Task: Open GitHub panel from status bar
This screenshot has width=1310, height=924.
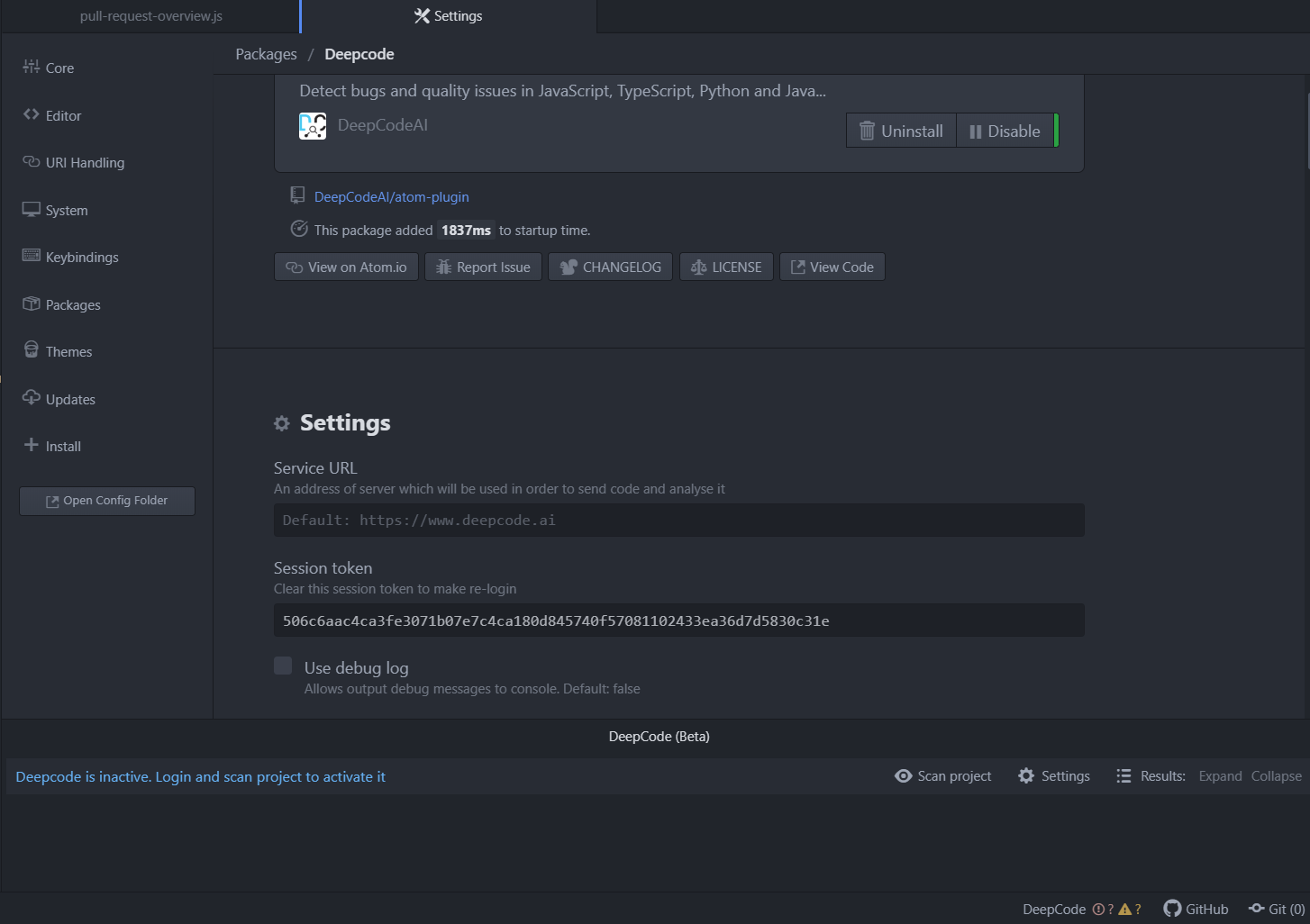Action: (1196, 909)
